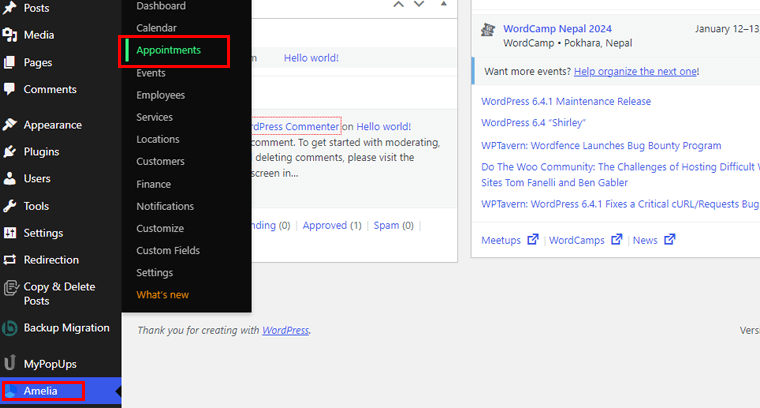Screen dimensions: 760x408
Task: Click the Backup Migration icon
Action: coord(10,328)
